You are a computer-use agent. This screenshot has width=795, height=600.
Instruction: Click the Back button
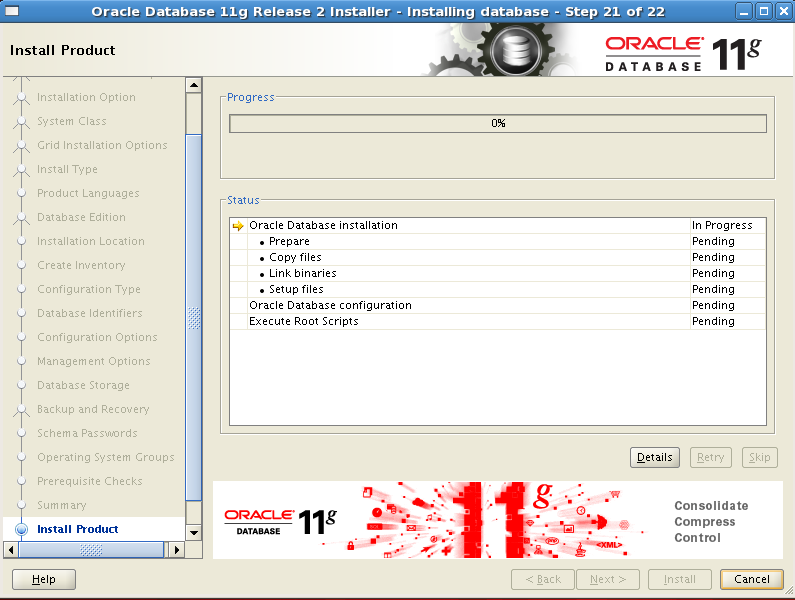coord(543,579)
